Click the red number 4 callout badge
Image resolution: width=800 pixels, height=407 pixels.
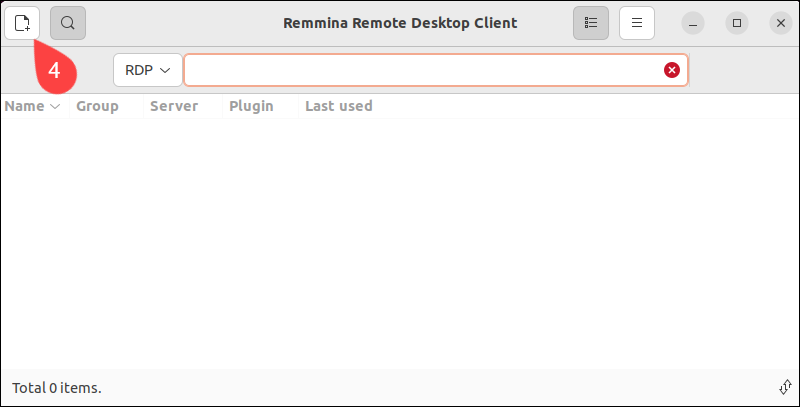[55, 70]
